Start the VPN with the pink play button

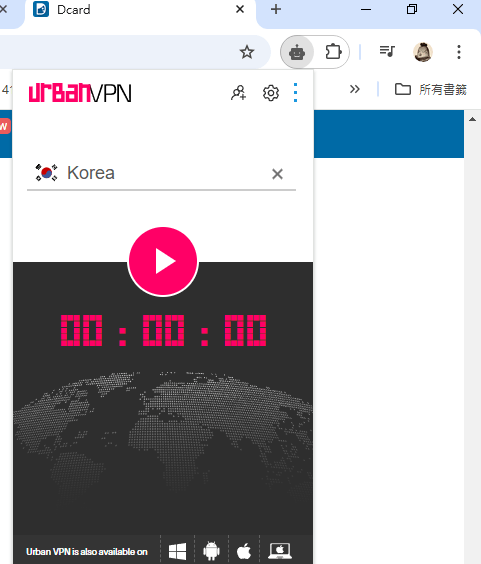click(x=163, y=261)
